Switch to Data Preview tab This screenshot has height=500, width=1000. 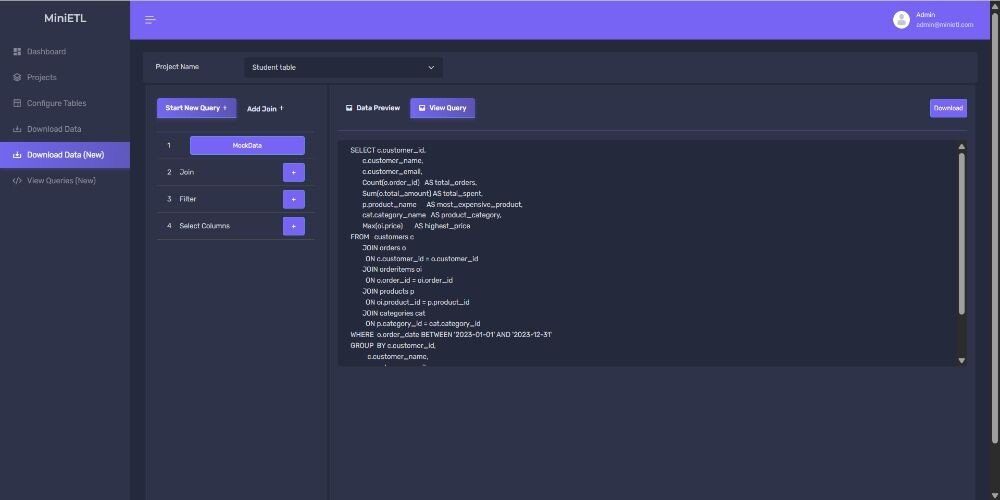[373, 108]
